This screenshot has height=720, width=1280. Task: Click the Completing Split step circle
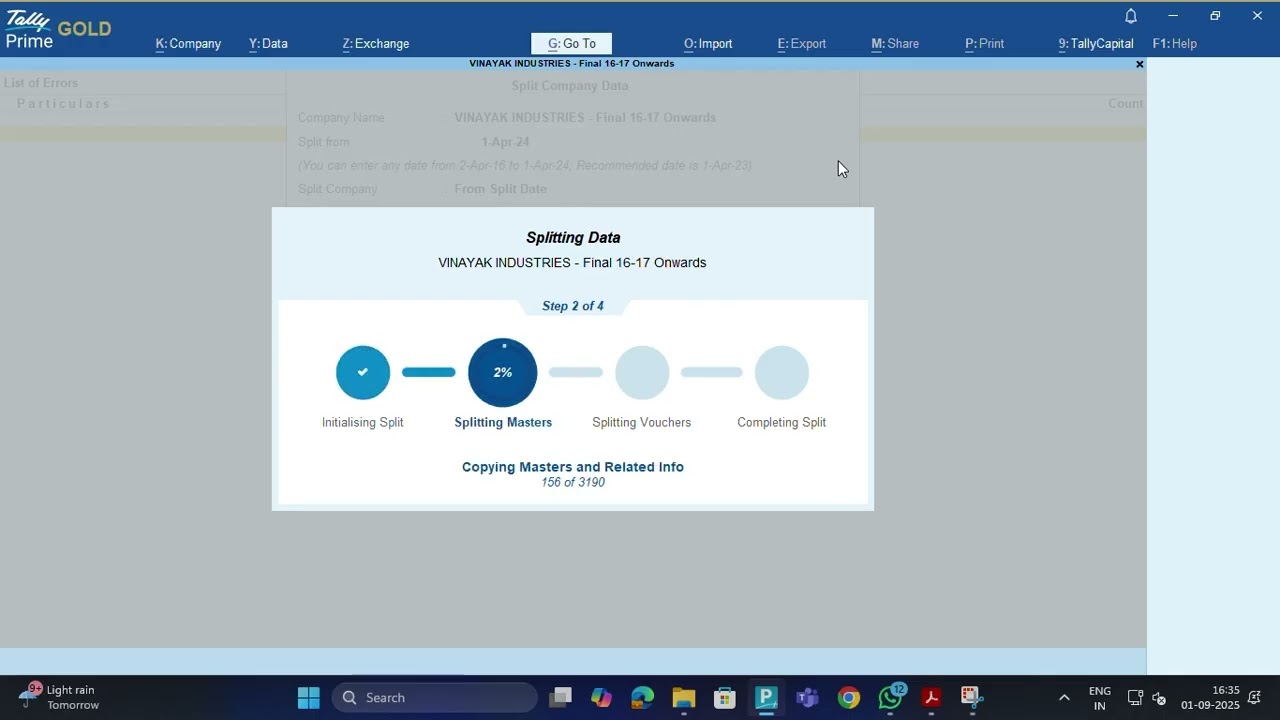pyautogui.click(x=782, y=372)
